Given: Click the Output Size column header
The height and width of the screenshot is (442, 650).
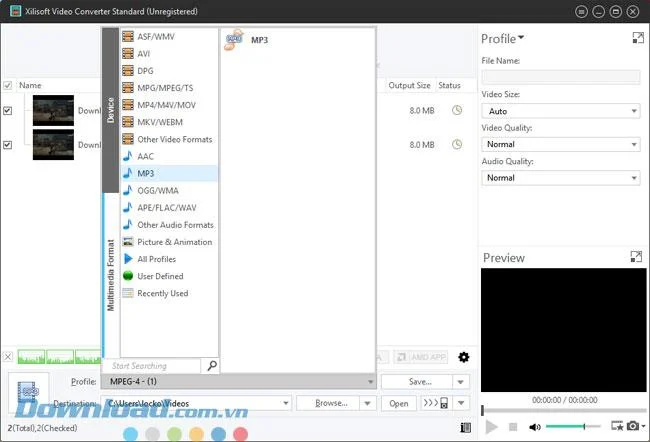Looking at the screenshot, I should pos(409,85).
